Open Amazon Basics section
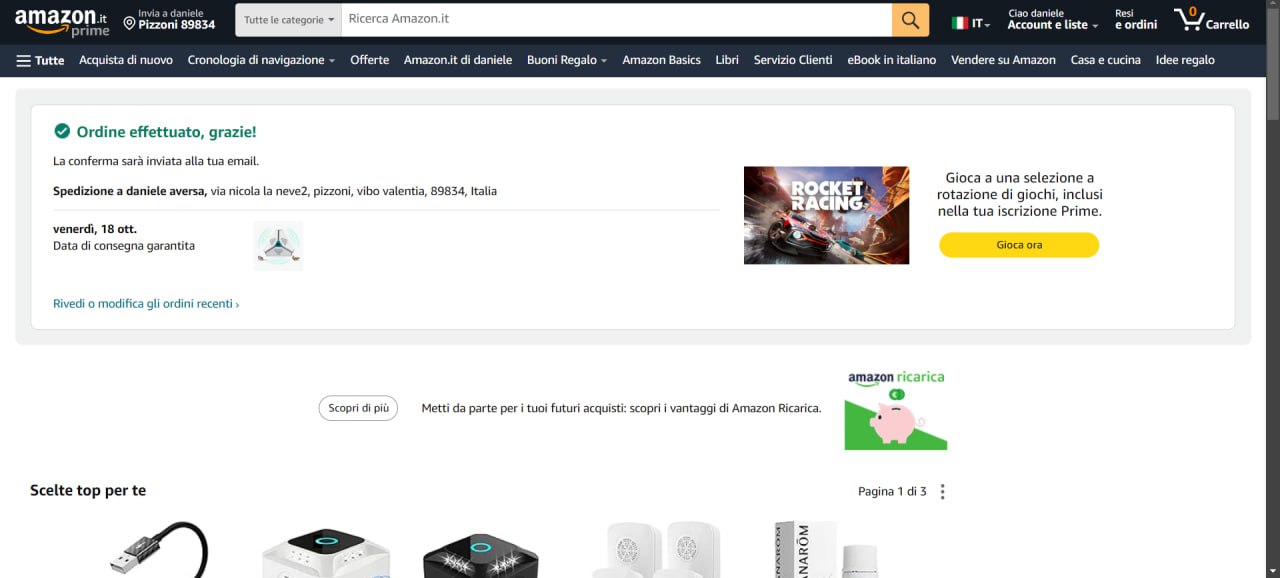The width and height of the screenshot is (1280, 578). coord(661,60)
